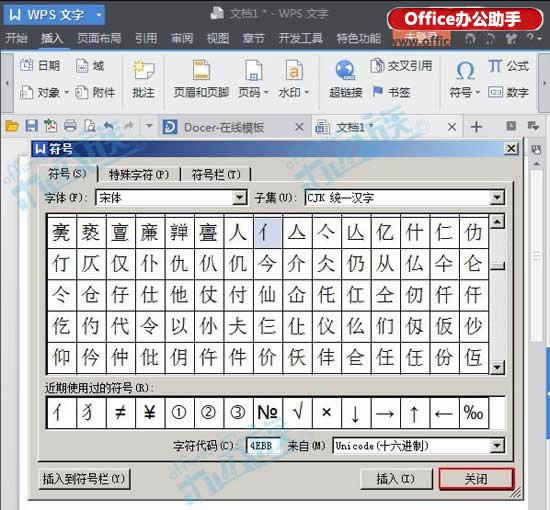The image size is (550, 510).
Task: Select the 今 character in the grid
Action: pos(268,264)
